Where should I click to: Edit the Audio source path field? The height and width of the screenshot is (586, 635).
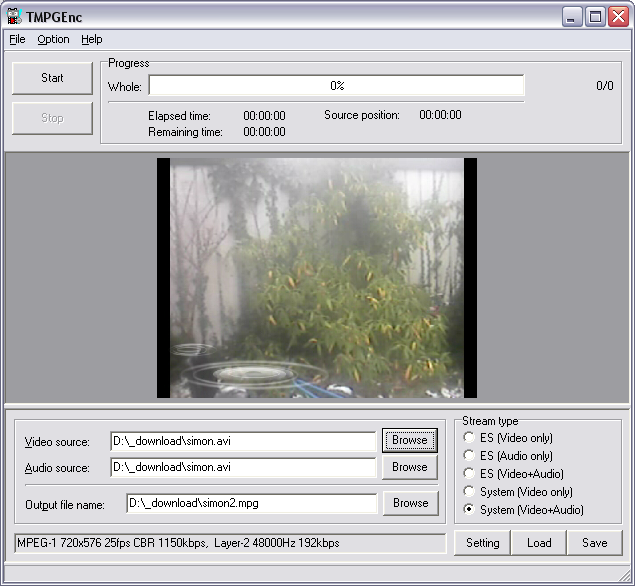coord(243,467)
